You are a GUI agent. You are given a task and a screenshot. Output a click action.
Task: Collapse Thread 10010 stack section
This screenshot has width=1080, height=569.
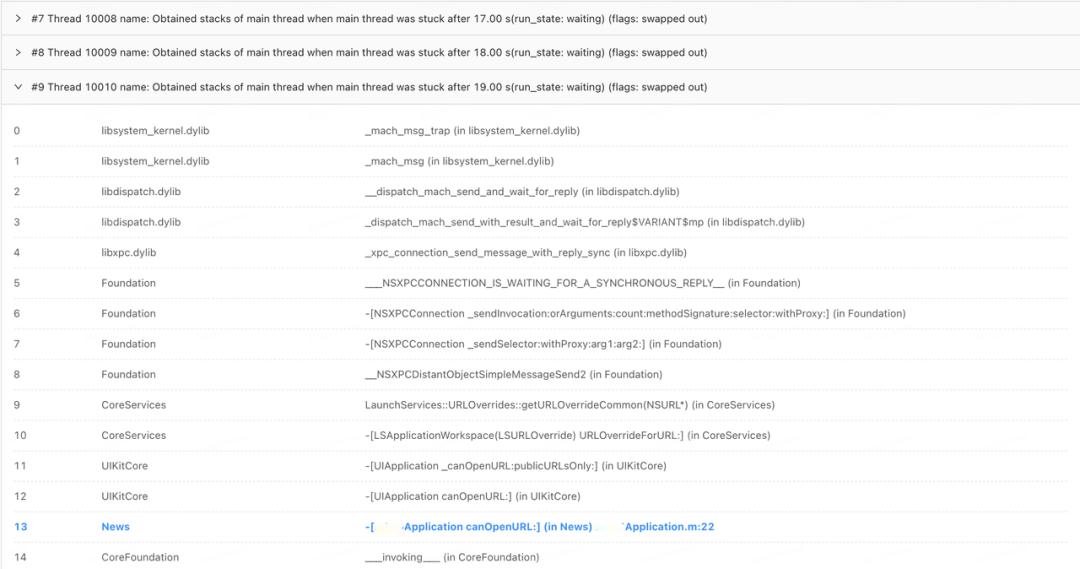[x=18, y=87]
